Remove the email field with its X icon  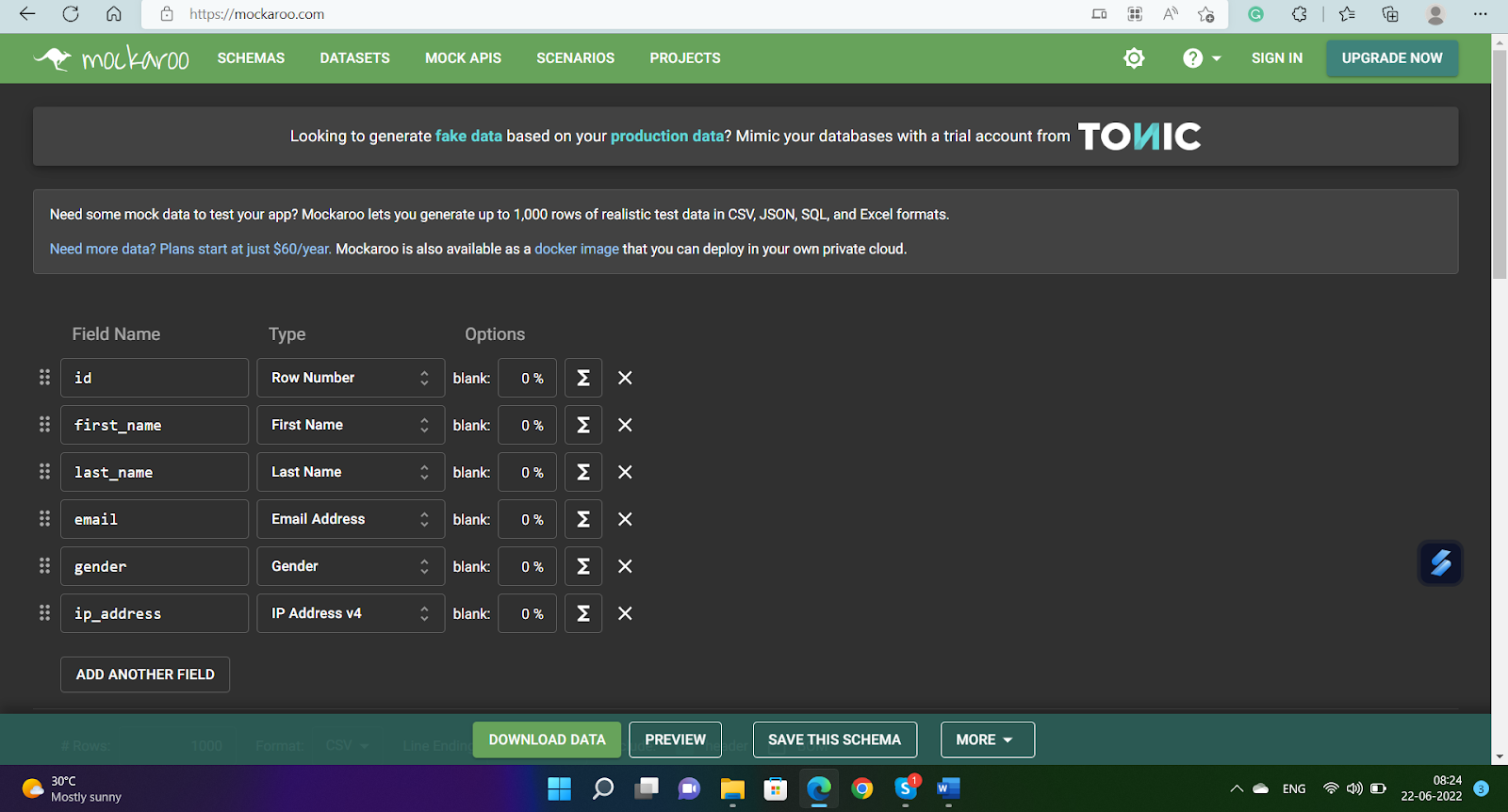(625, 519)
